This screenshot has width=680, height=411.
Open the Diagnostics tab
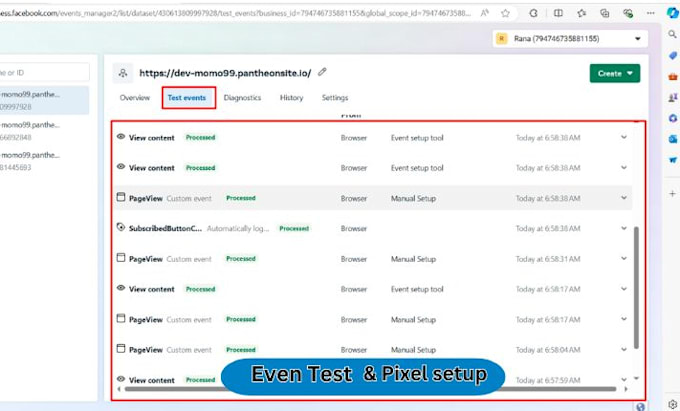click(x=242, y=98)
